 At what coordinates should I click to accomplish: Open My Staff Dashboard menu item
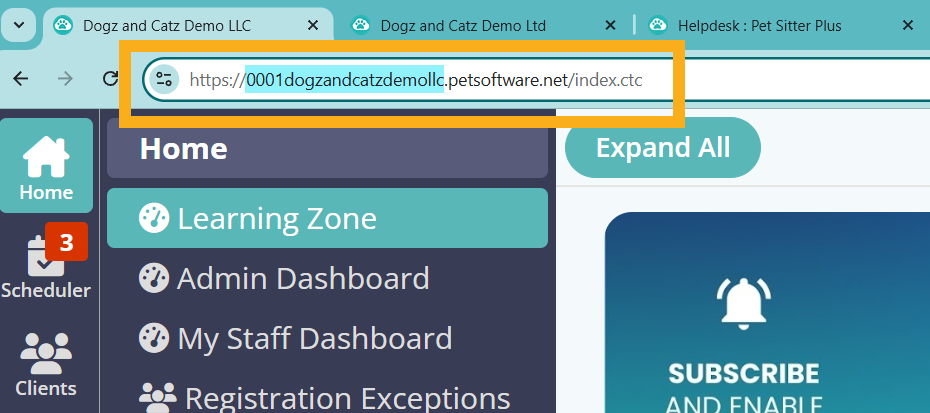pos(327,338)
